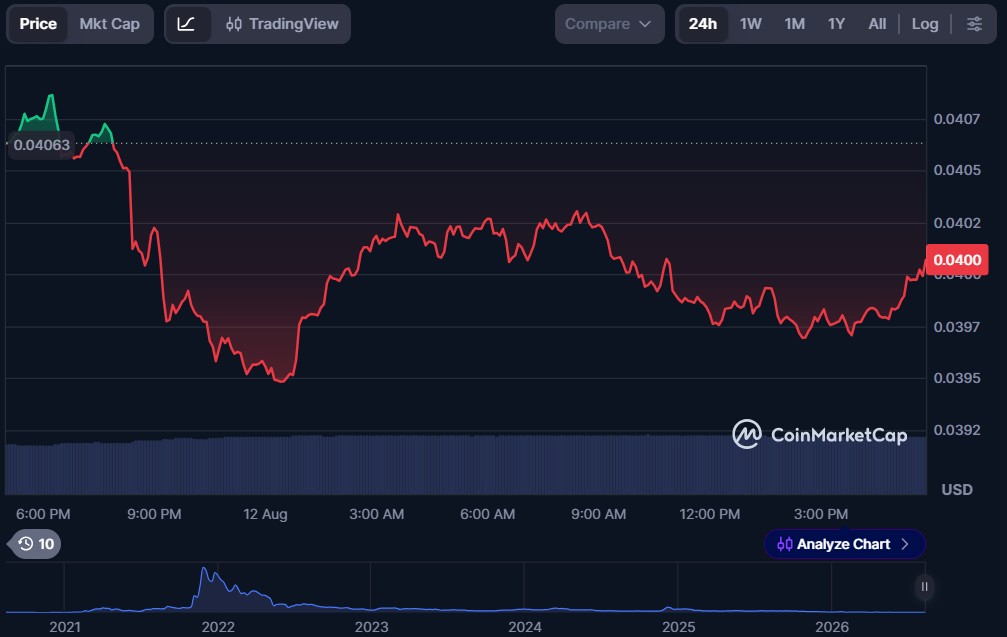Open TradingView candlestick chart mode
The height and width of the screenshot is (637, 1007).
coord(282,24)
